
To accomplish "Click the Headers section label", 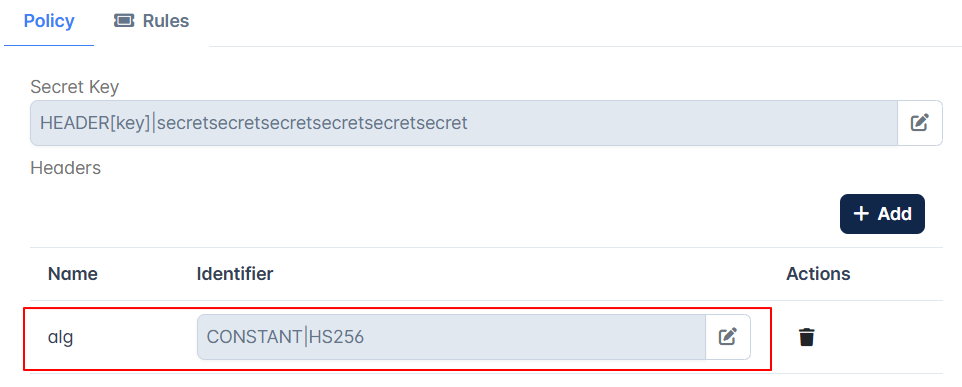I will click(x=66, y=167).
